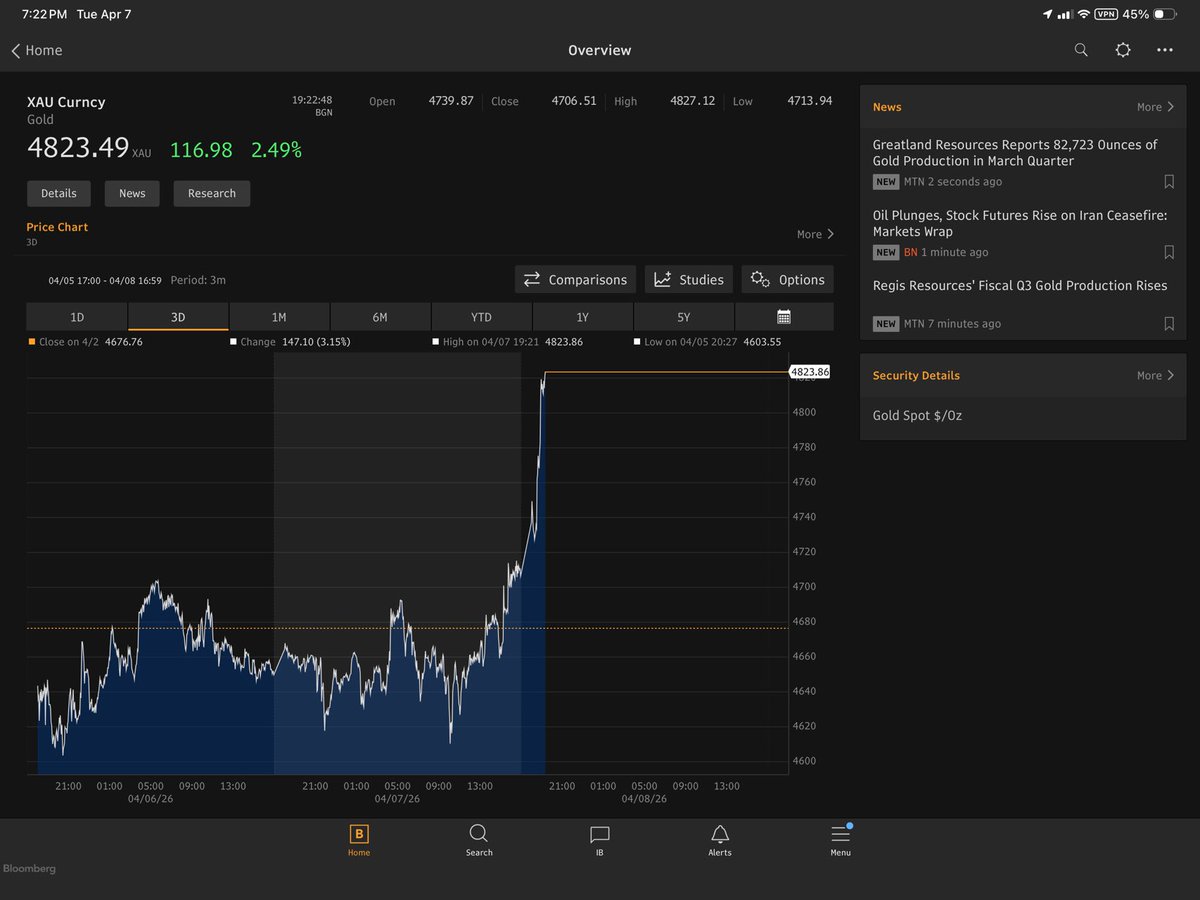Click the 4823.86 price label on chart

(x=809, y=372)
